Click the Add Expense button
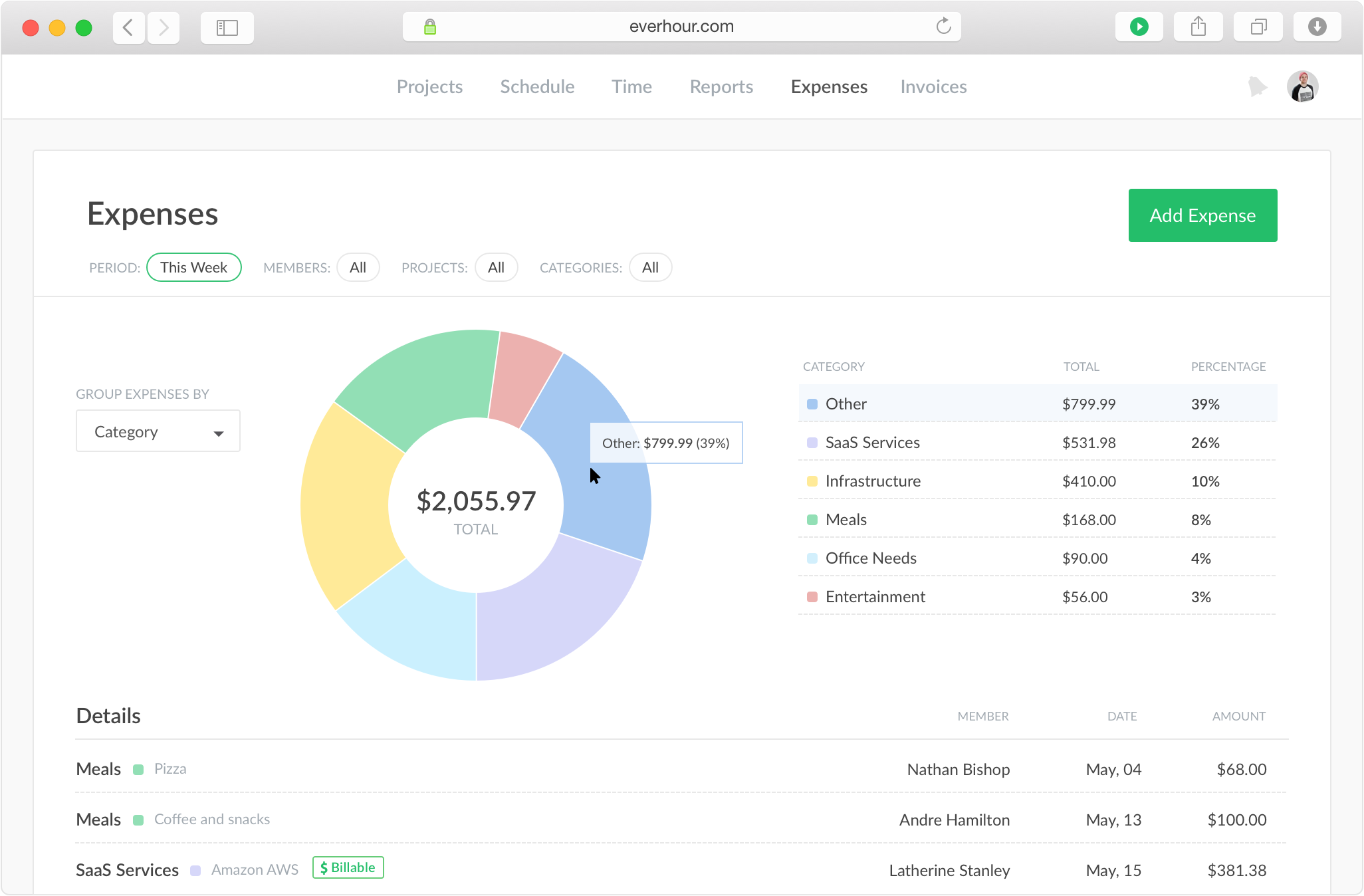The image size is (1364, 896). [1202, 215]
